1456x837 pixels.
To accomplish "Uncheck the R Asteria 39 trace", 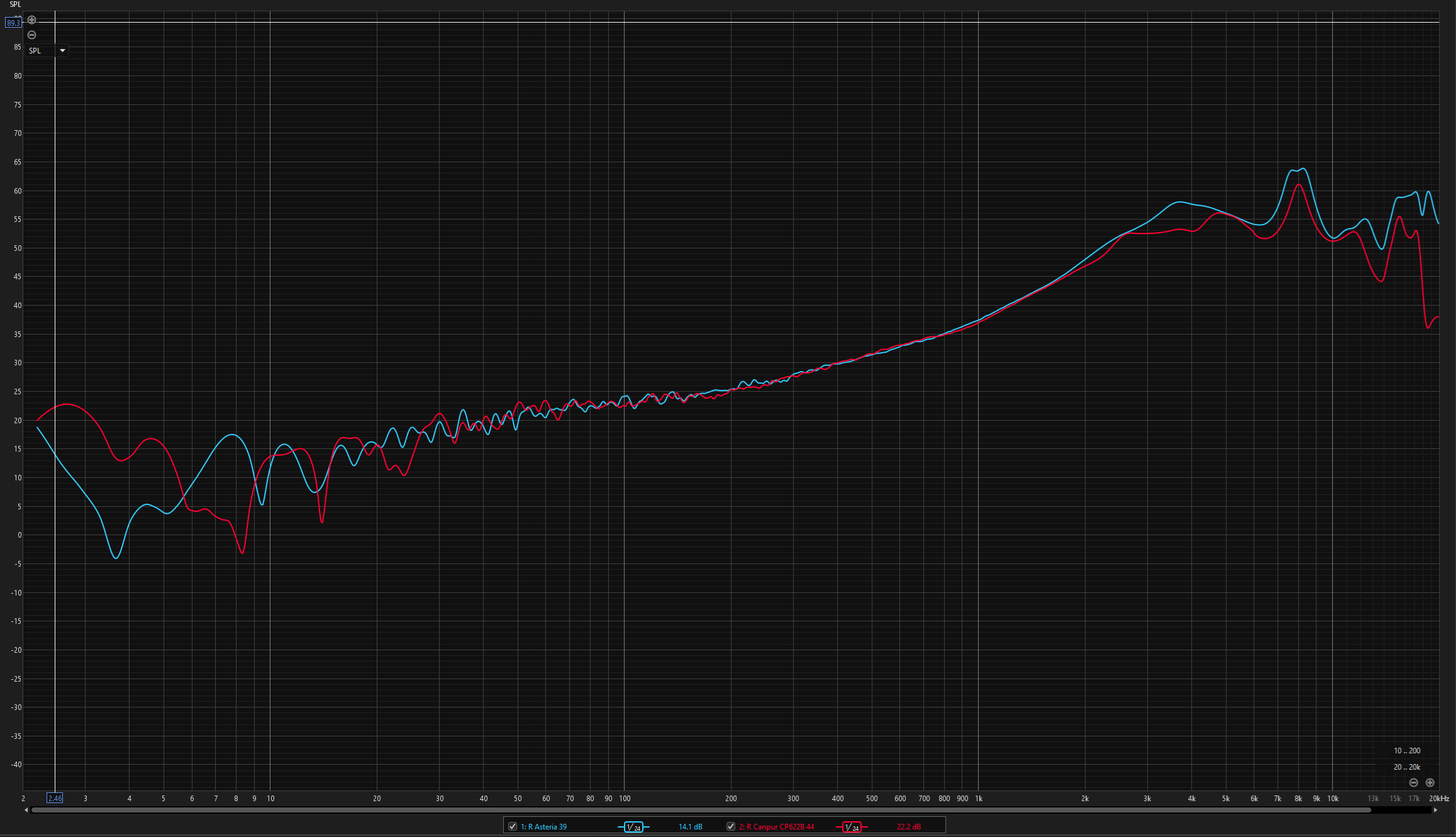I will tap(513, 826).
